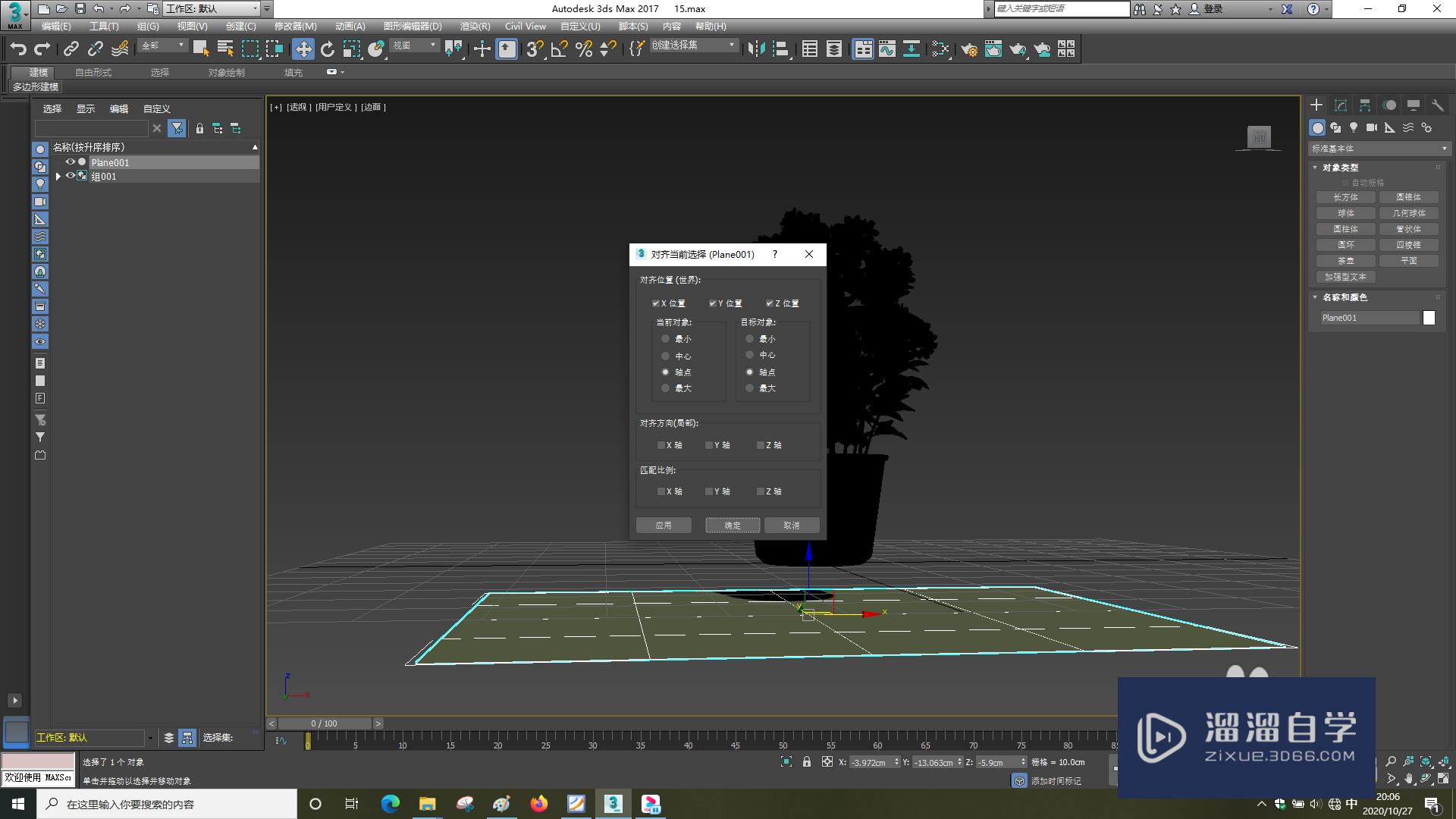Toggle Angle Snap in toolbar
Screen dimensions: 1456x819
(560, 49)
